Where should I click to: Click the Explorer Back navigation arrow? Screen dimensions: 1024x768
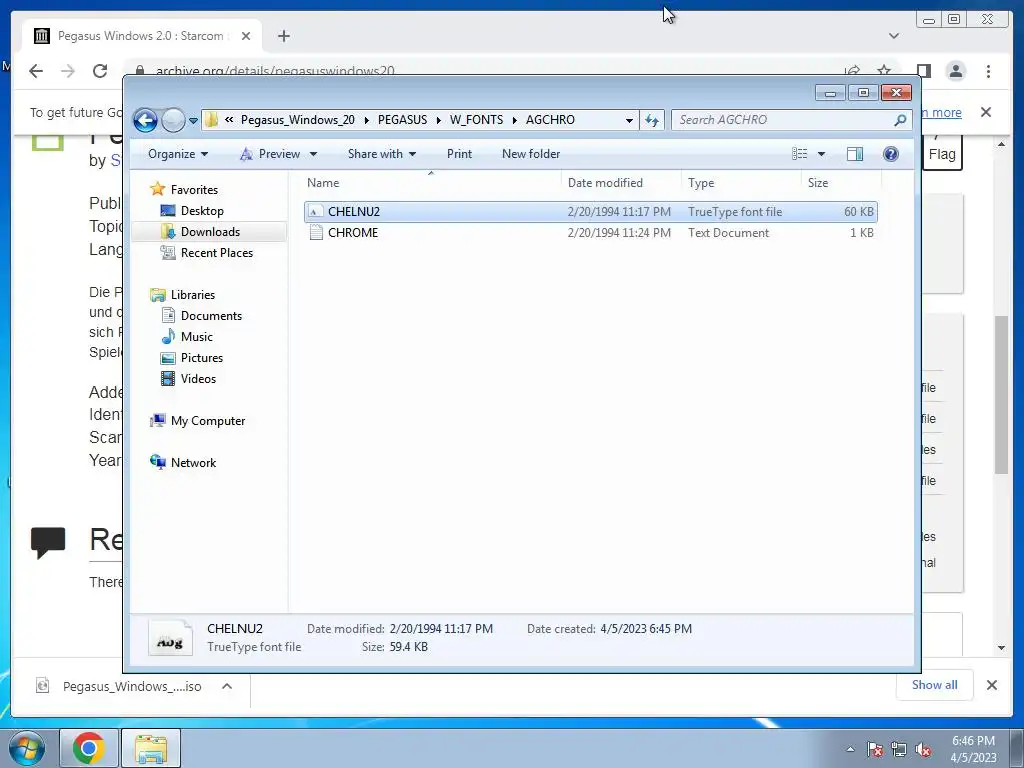[145, 120]
